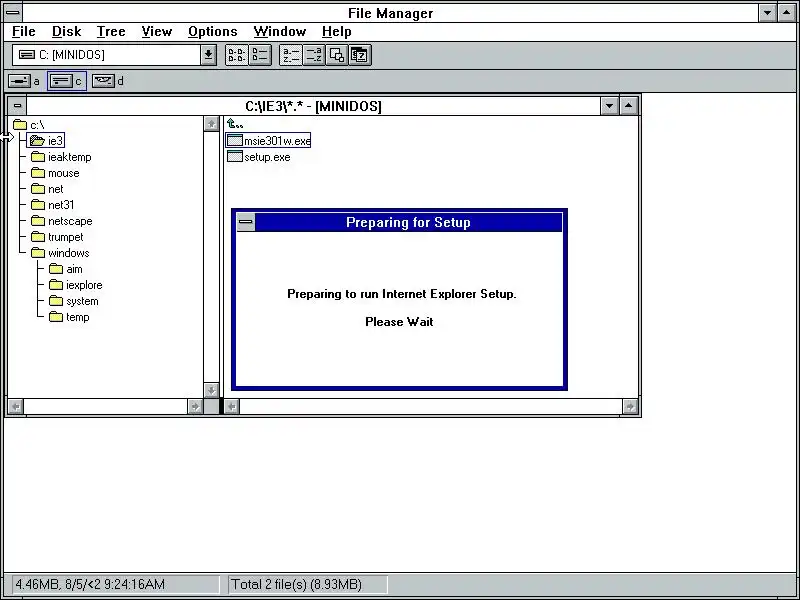Select the setup.exe file
The image size is (800, 600).
[x=259, y=157]
